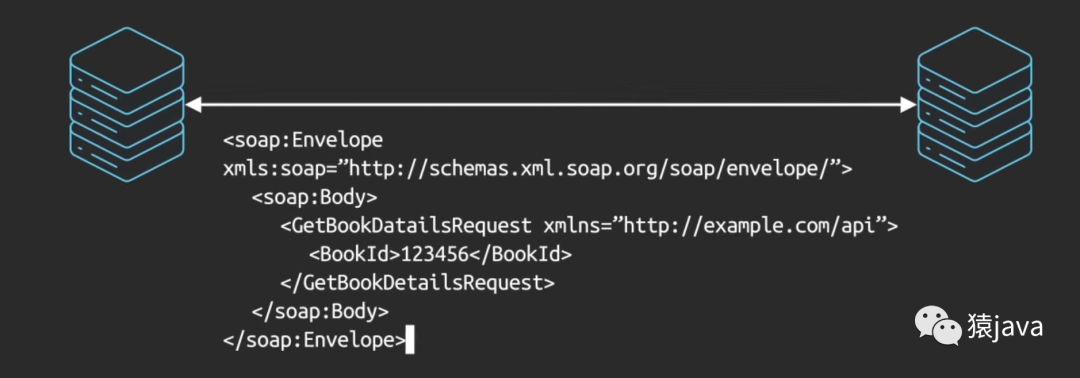Viewport: 1080px width, 378px height.
Task: Click the right arrowhead of the connection line
Action: tap(908, 105)
